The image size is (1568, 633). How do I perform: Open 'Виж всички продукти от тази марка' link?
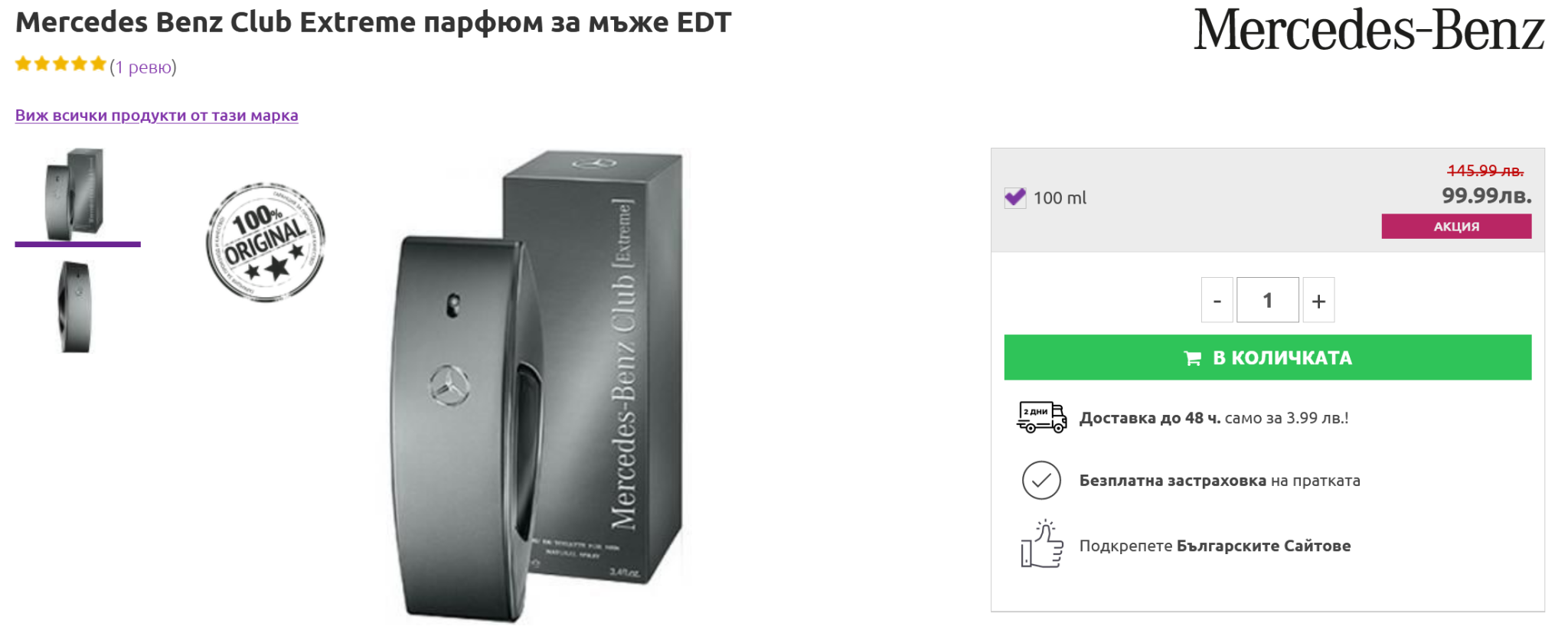pos(157,116)
